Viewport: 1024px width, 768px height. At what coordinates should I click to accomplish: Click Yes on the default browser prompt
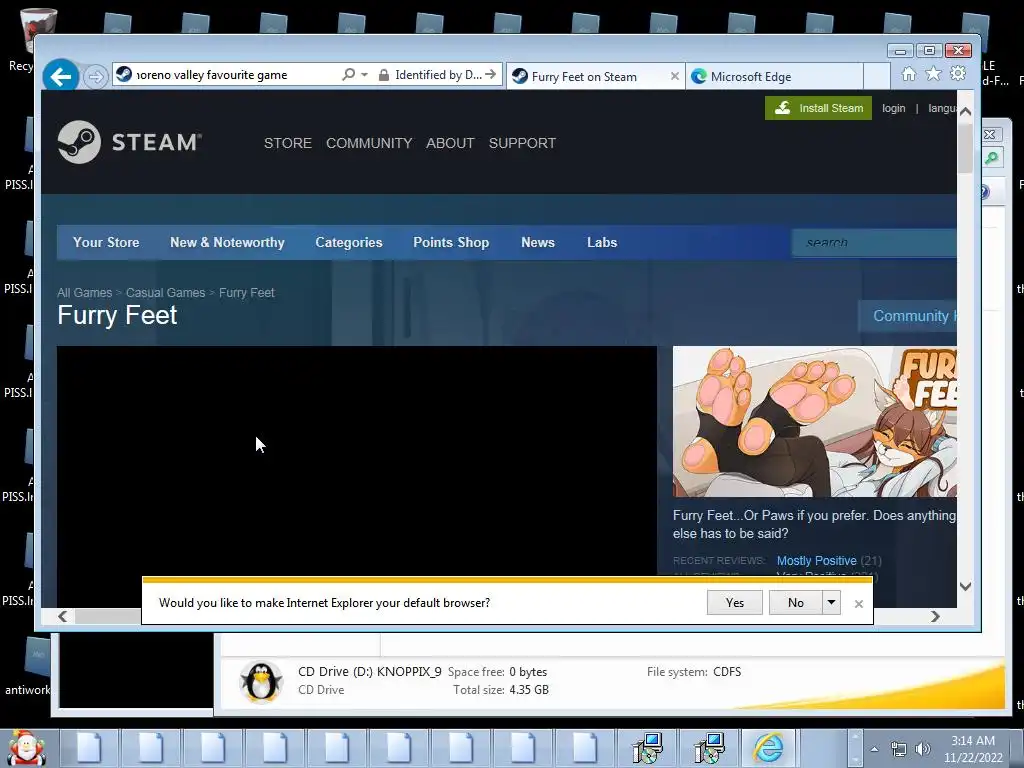735,602
